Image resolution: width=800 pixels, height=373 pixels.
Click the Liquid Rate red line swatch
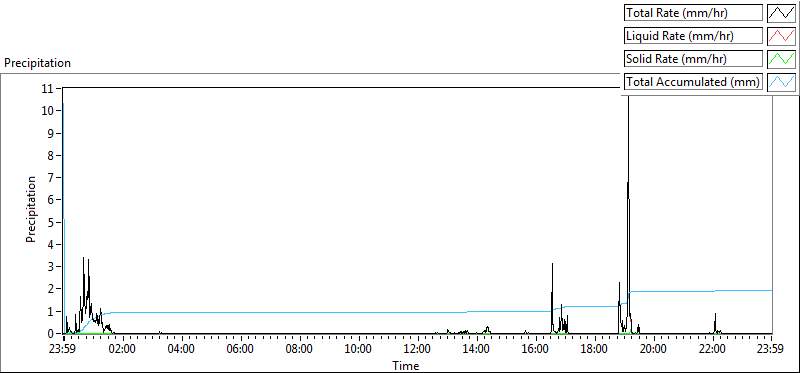click(x=782, y=36)
